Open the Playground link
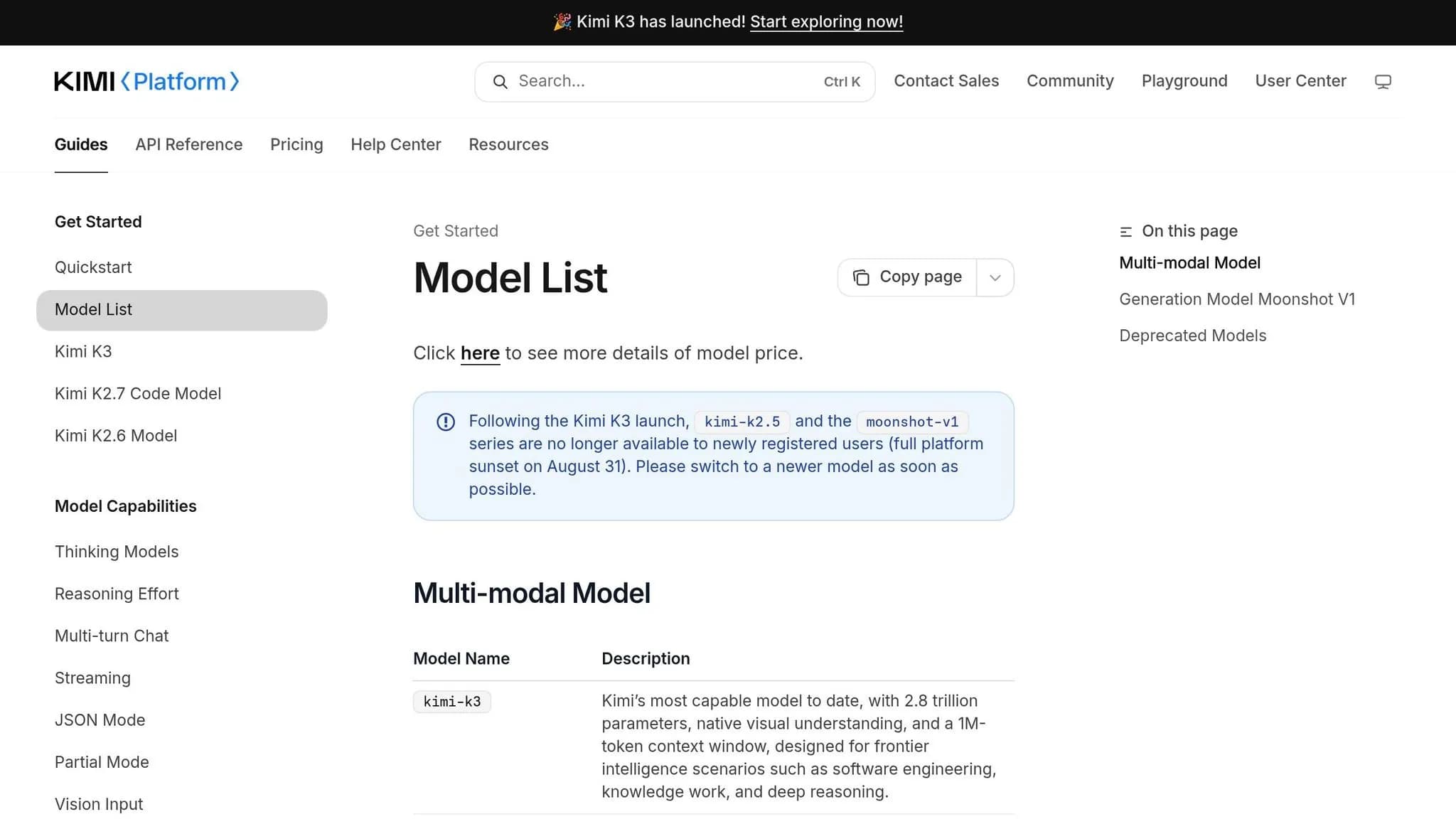1456x819 pixels. (x=1184, y=81)
